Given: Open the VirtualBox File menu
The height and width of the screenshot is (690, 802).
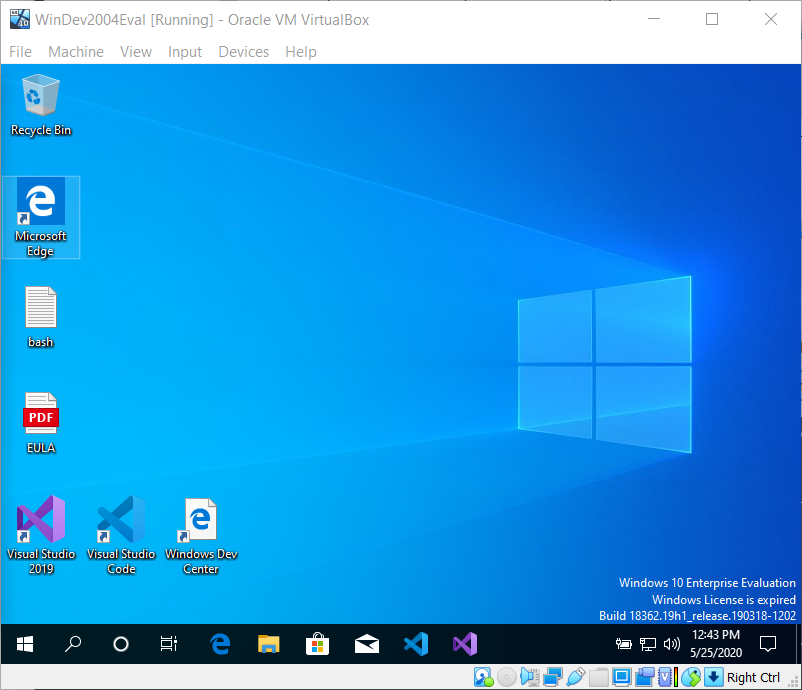Looking at the screenshot, I should point(20,52).
